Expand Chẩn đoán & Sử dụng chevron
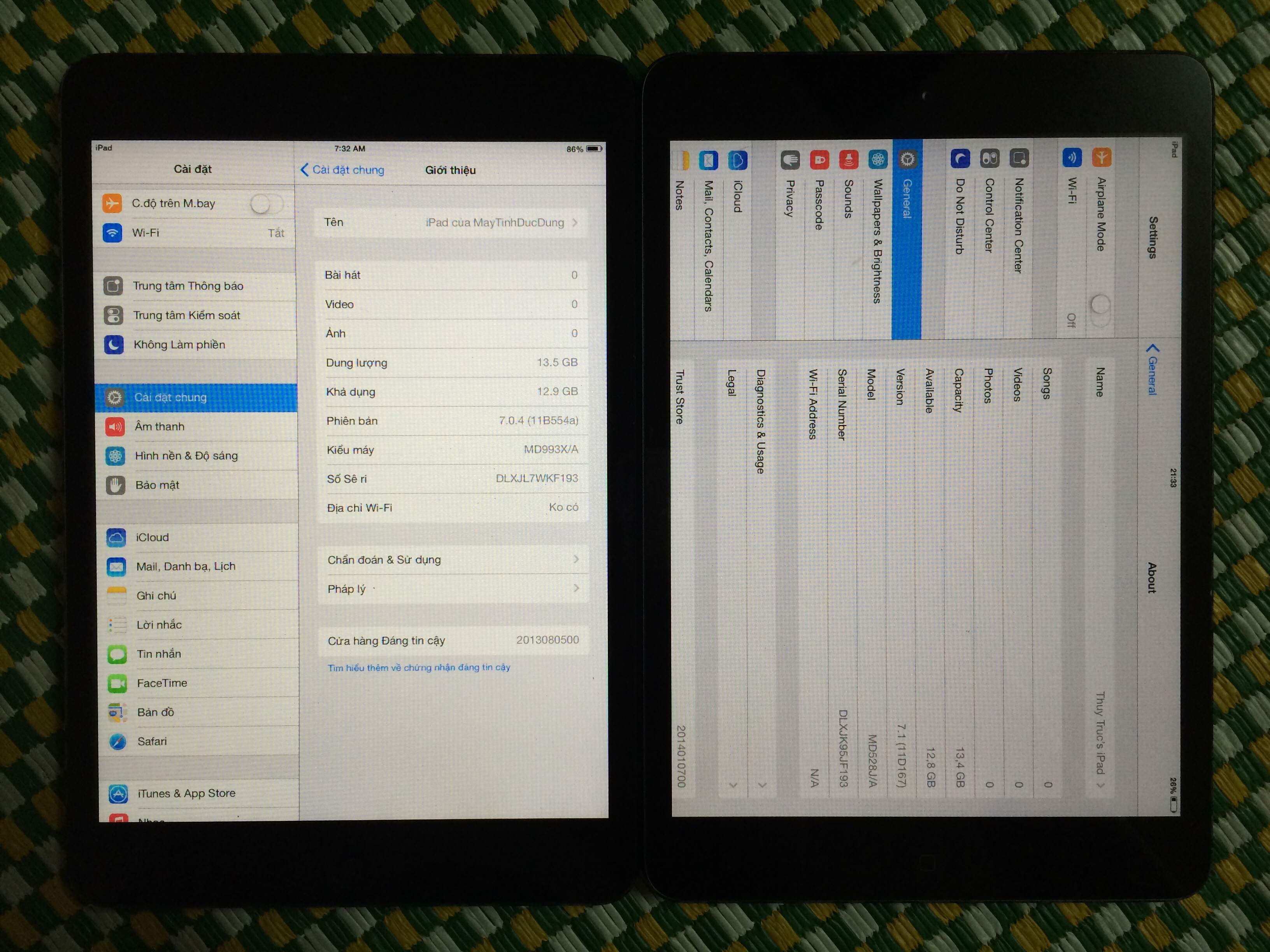The height and width of the screenshot is (952, 1270). point(576,559)
